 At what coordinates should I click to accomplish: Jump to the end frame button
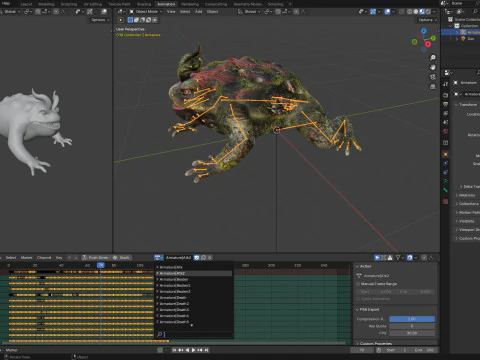pos(206,350)
